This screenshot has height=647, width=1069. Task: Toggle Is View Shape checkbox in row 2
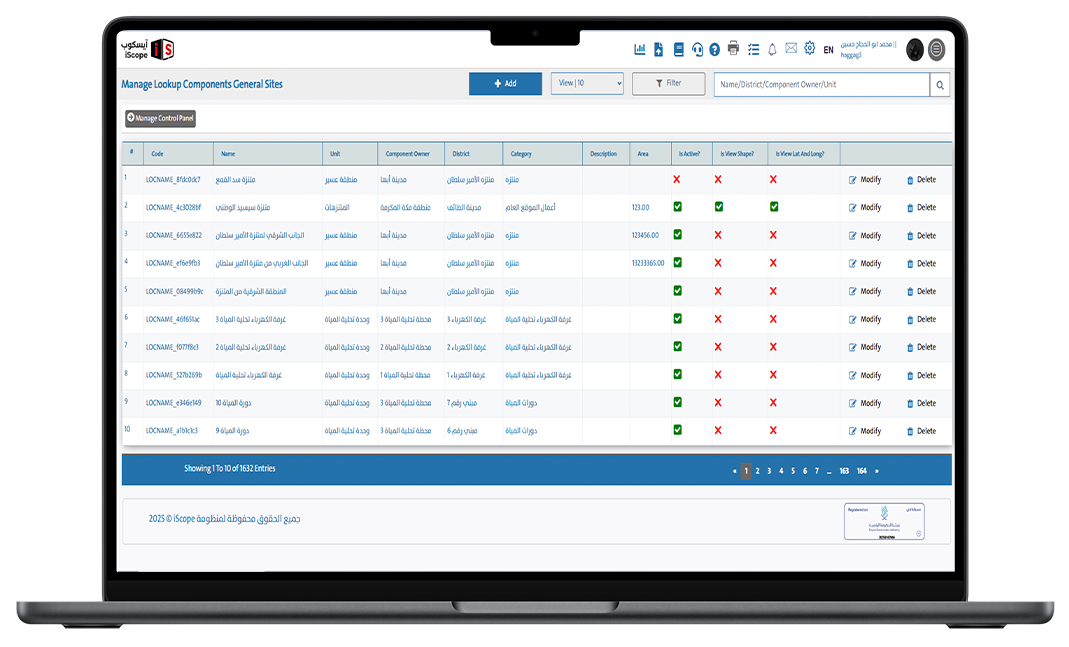pos(718,207)
